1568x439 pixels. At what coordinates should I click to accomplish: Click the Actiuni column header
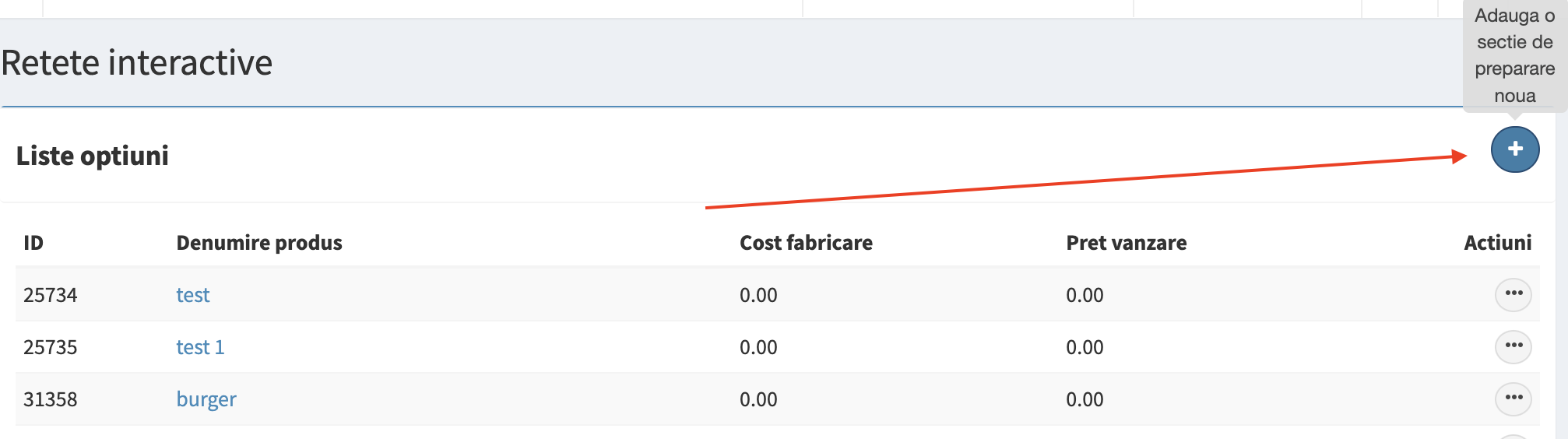pyautogui.click(x=1497, y=243)
